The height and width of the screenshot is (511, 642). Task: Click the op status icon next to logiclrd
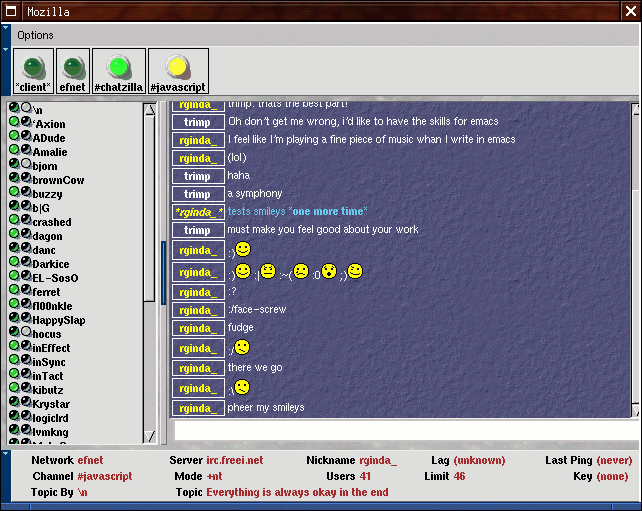(14, 415)
